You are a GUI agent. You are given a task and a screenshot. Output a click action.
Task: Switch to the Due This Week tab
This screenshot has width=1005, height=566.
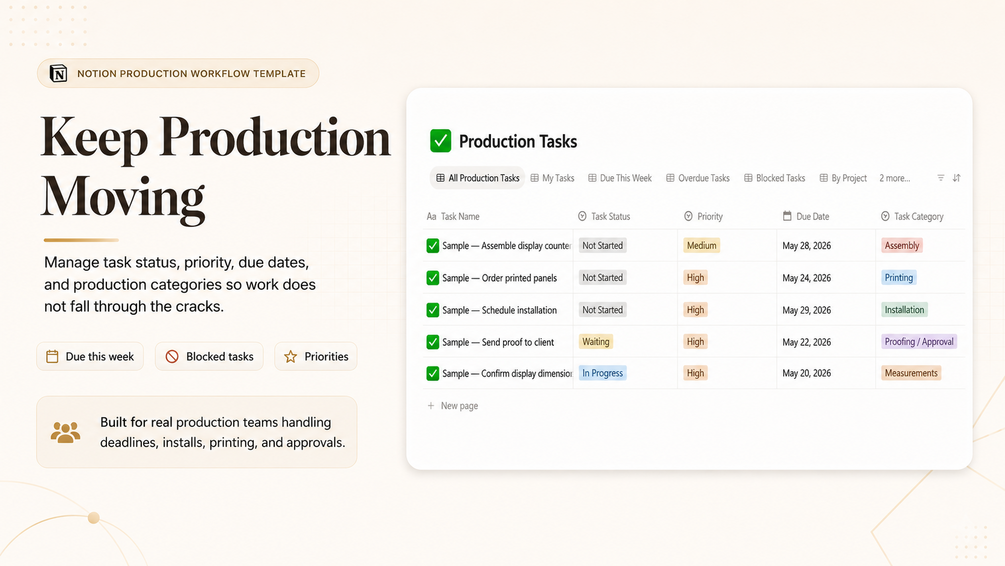click(620, 178)
